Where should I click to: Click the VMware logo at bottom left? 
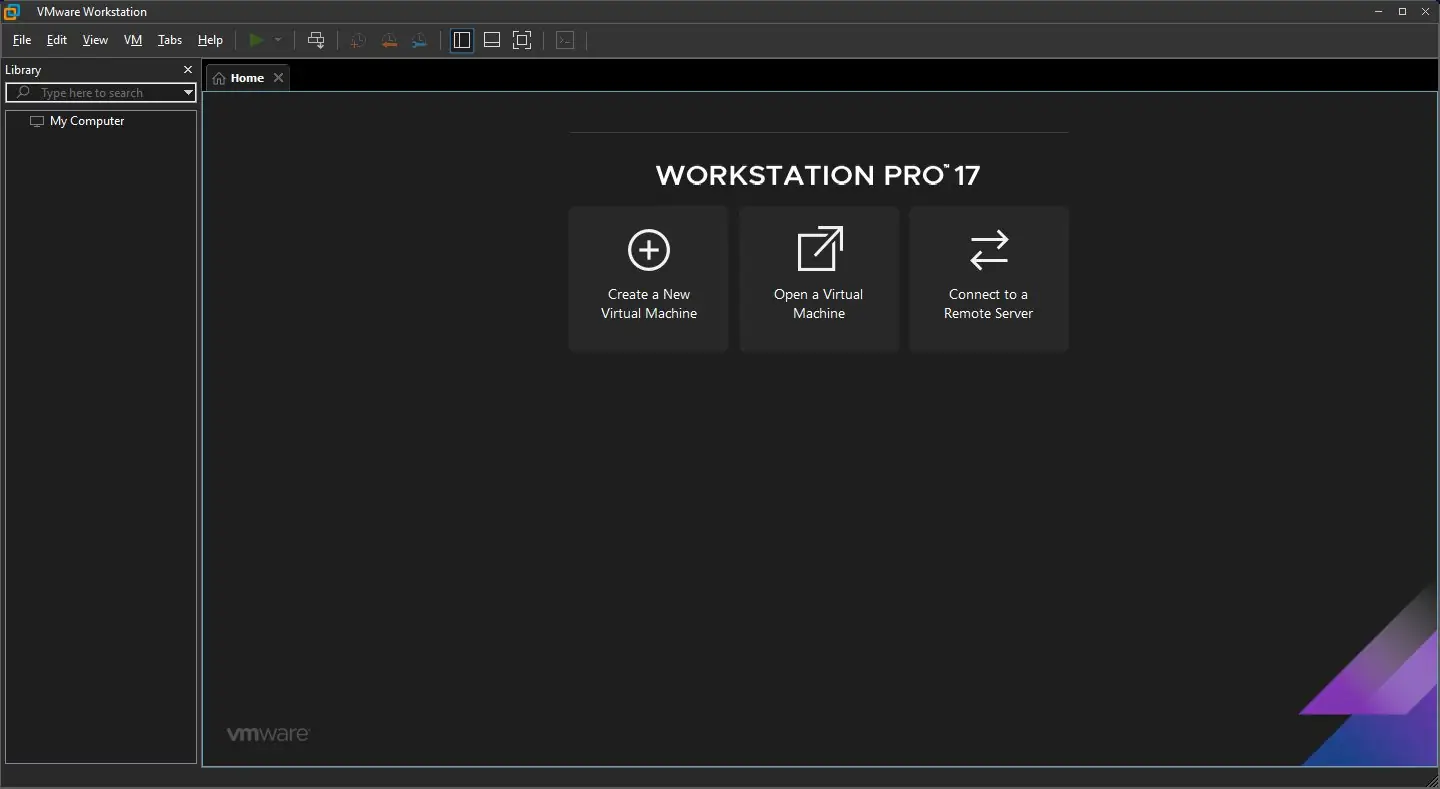coord(267,733)
